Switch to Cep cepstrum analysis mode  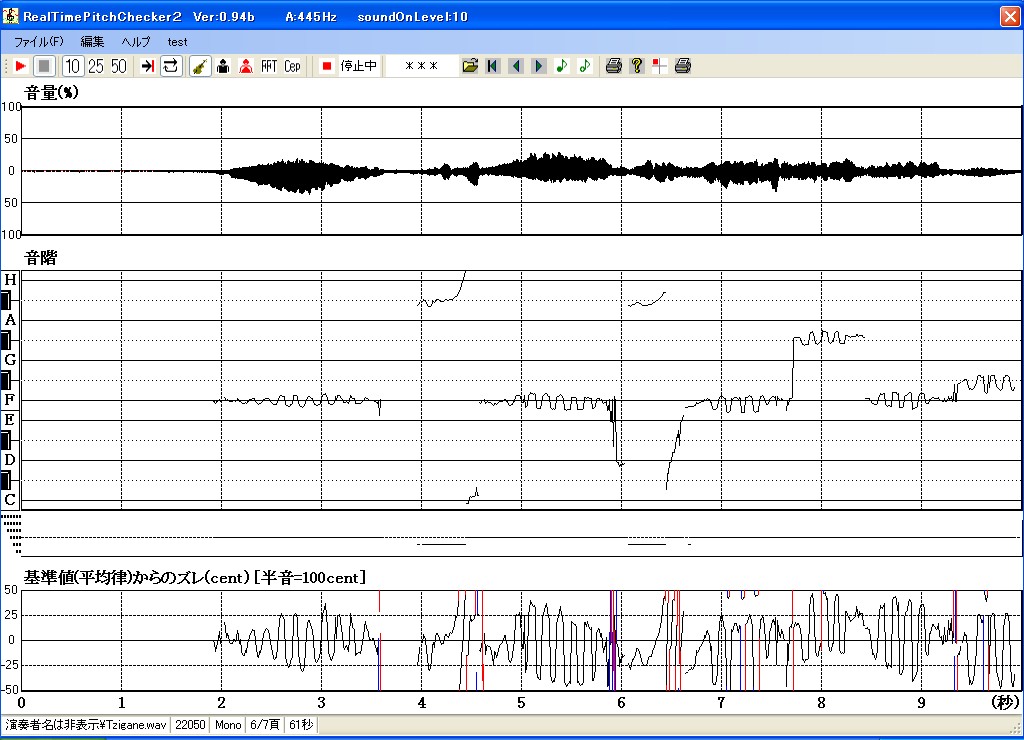(x=292, y=66)
